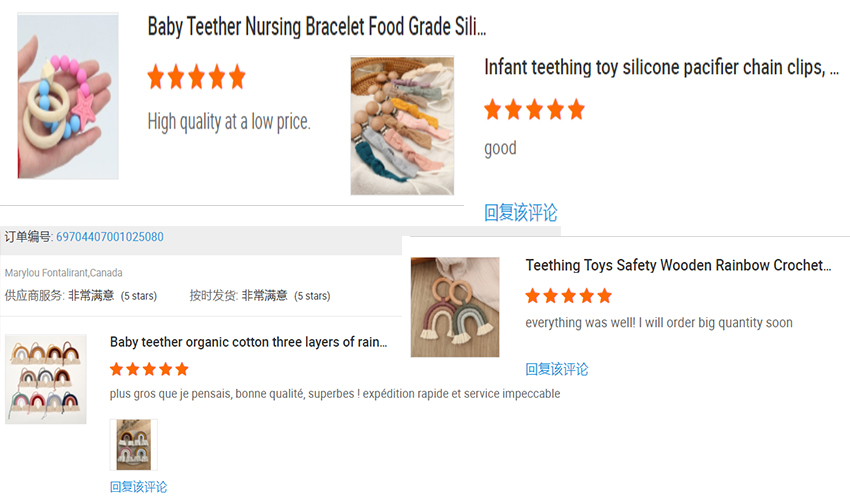Click star rating of organic cotton teether review

[149, 369]
